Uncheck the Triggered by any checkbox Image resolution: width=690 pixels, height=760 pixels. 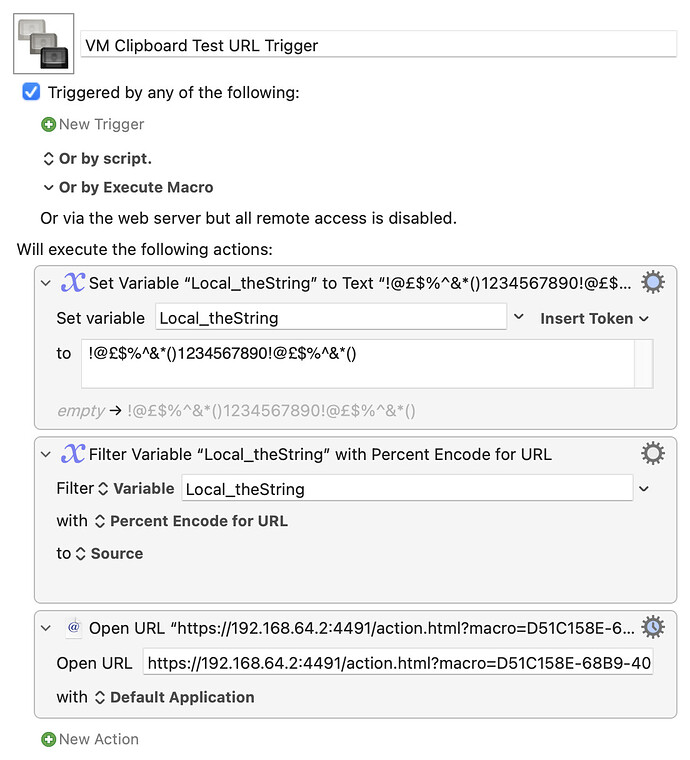coord(31,92)
